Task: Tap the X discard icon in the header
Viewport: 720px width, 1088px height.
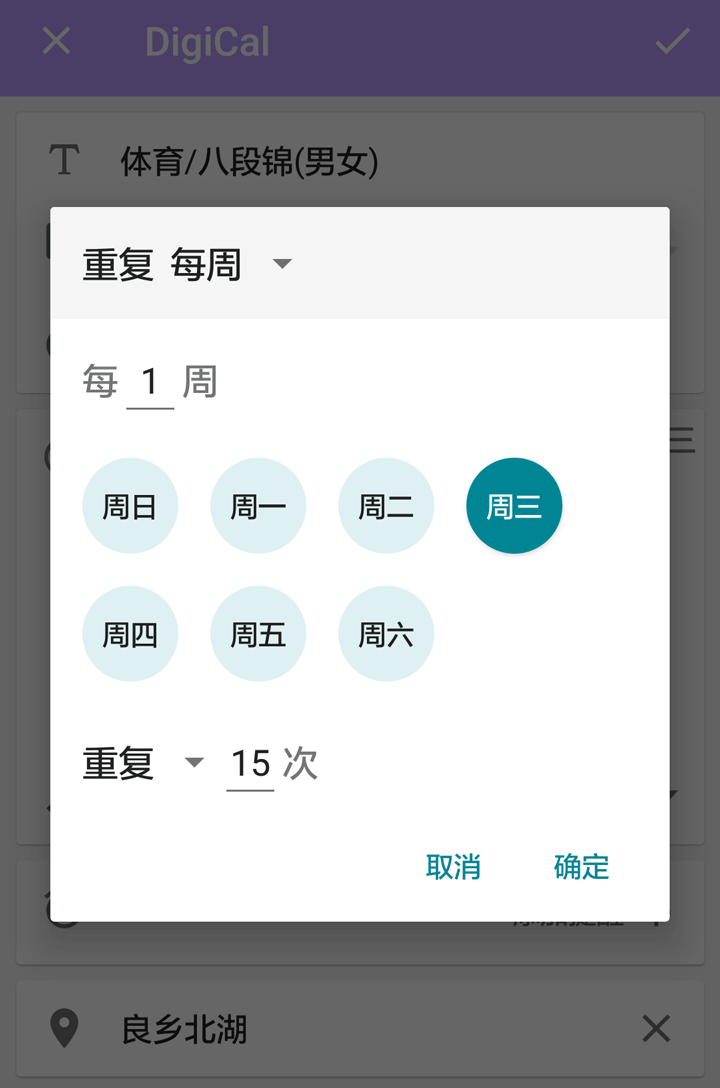Action: point(56,42)
